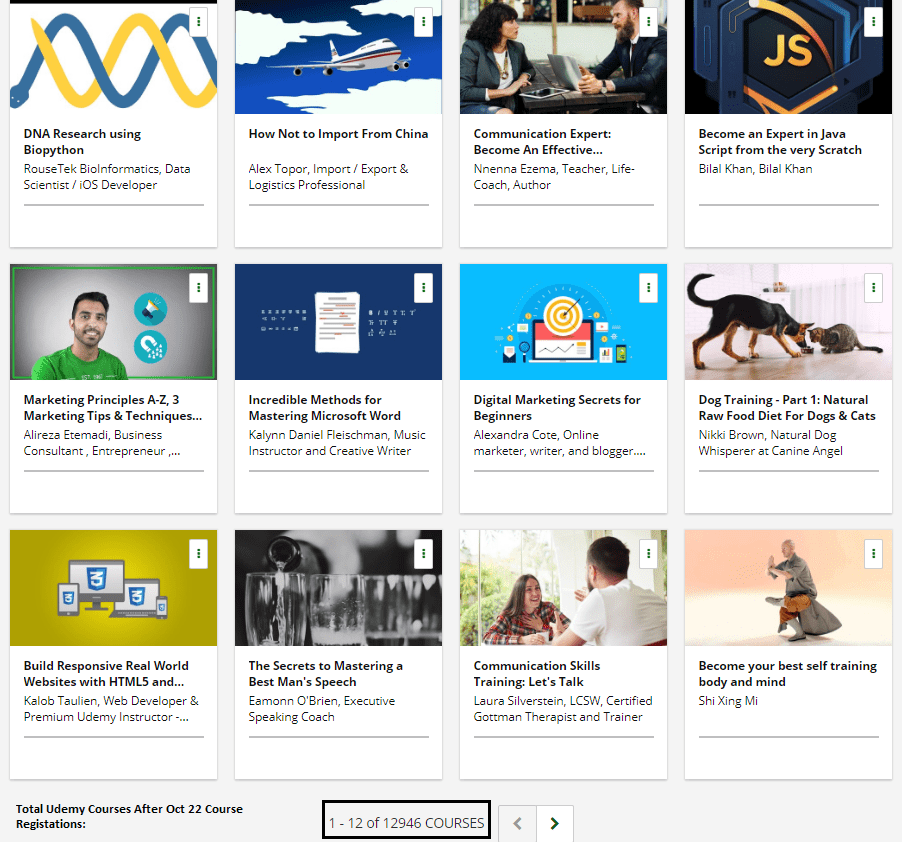The height and width of the screenshot is (842, 902).
Task: Open the three-dot menu on DNA Research card
Action: (x=199, y=22)
